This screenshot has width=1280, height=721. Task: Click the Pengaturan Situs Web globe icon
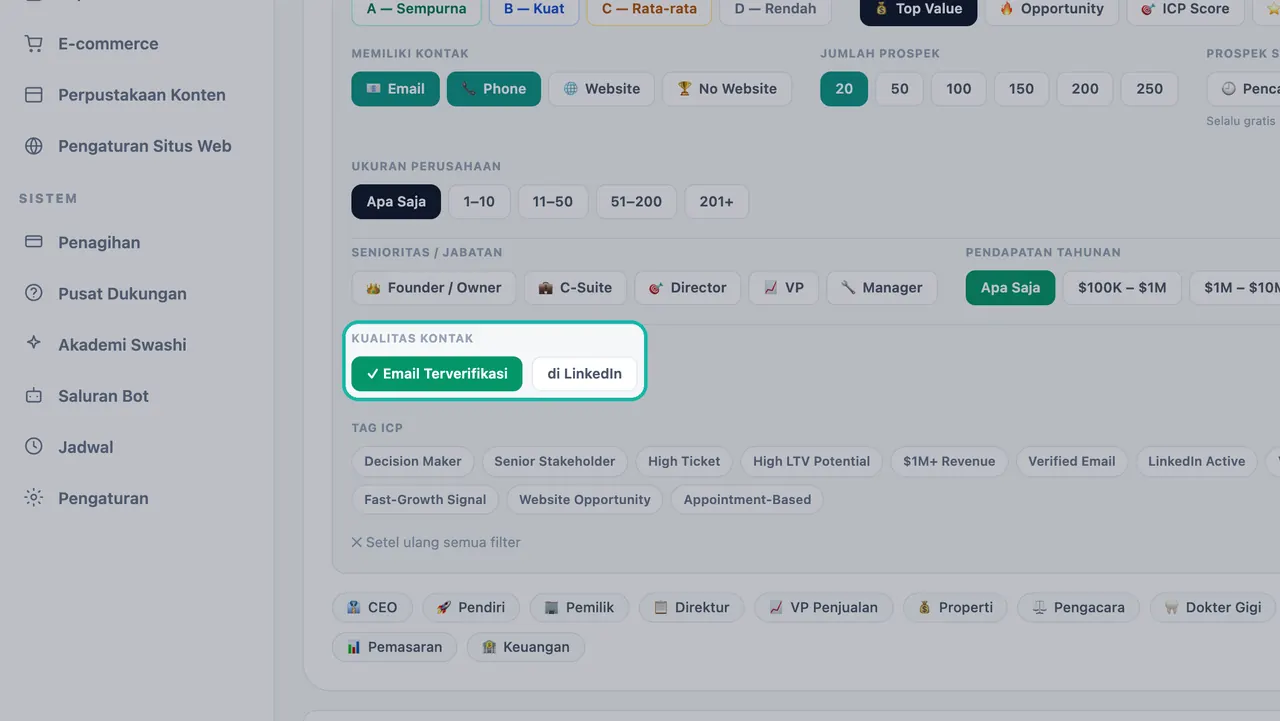[34, 146]
